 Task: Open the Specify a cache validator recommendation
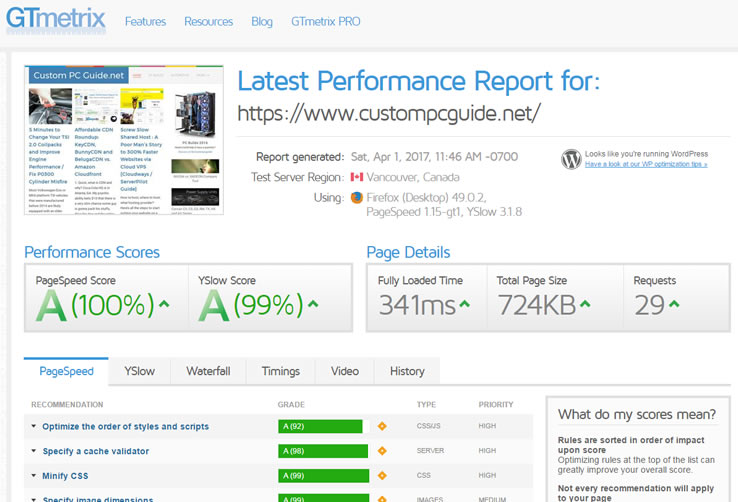tap(96, 451)
